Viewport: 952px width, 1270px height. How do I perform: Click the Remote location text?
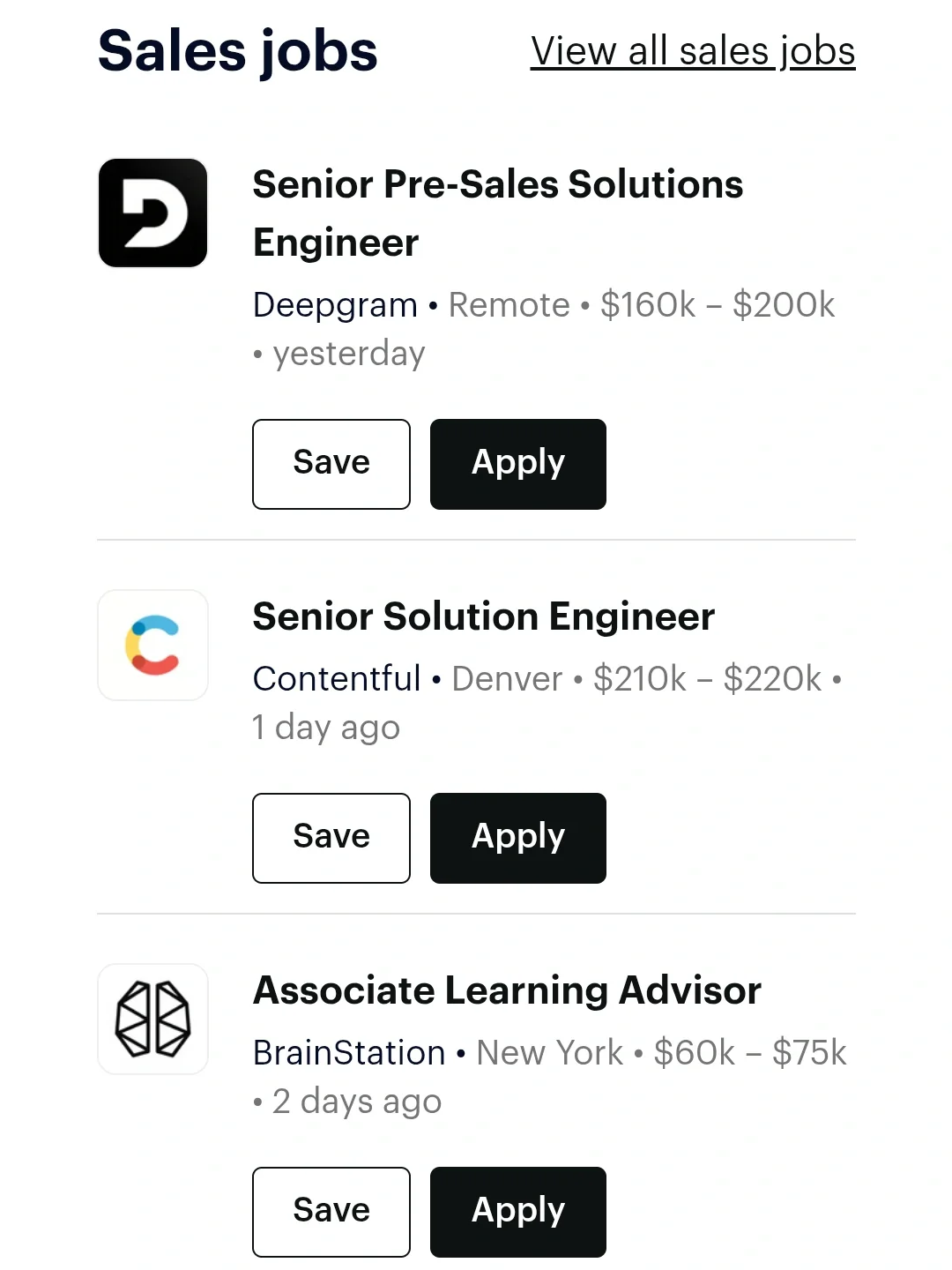click(509, 305)
